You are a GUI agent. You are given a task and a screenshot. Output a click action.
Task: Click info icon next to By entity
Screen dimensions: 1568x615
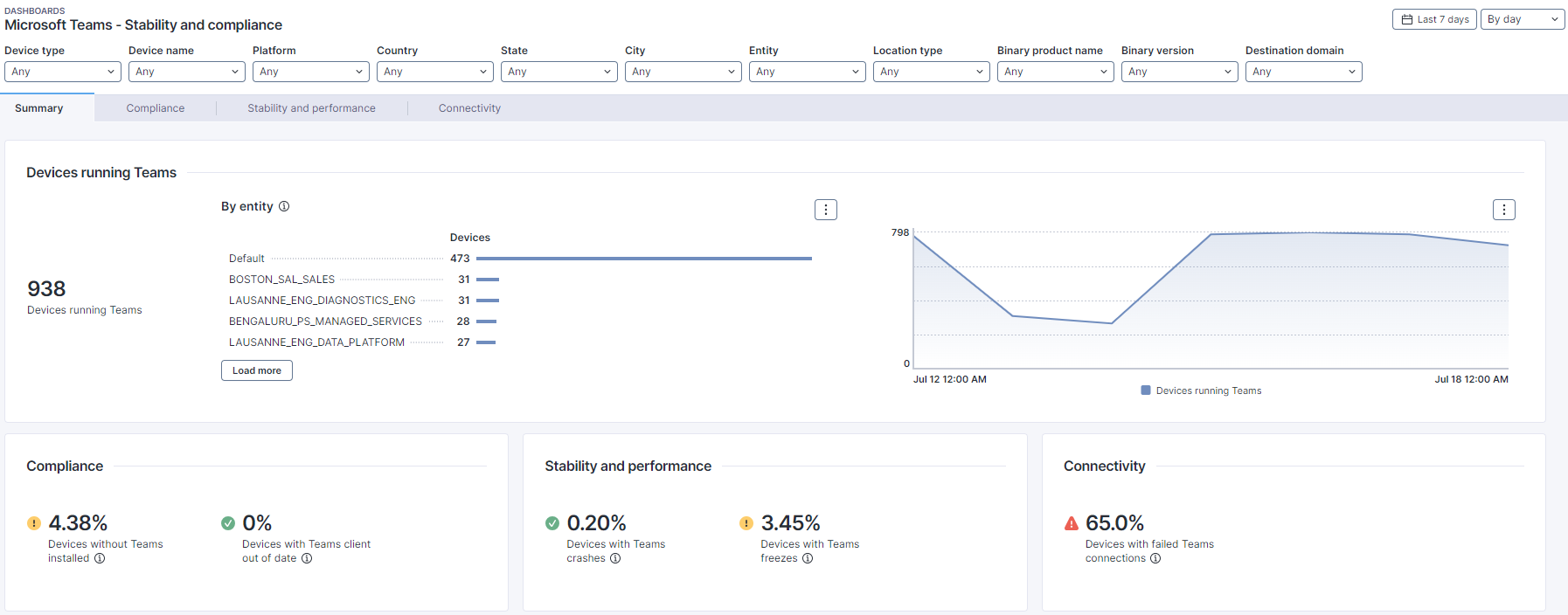click(284, 207)
